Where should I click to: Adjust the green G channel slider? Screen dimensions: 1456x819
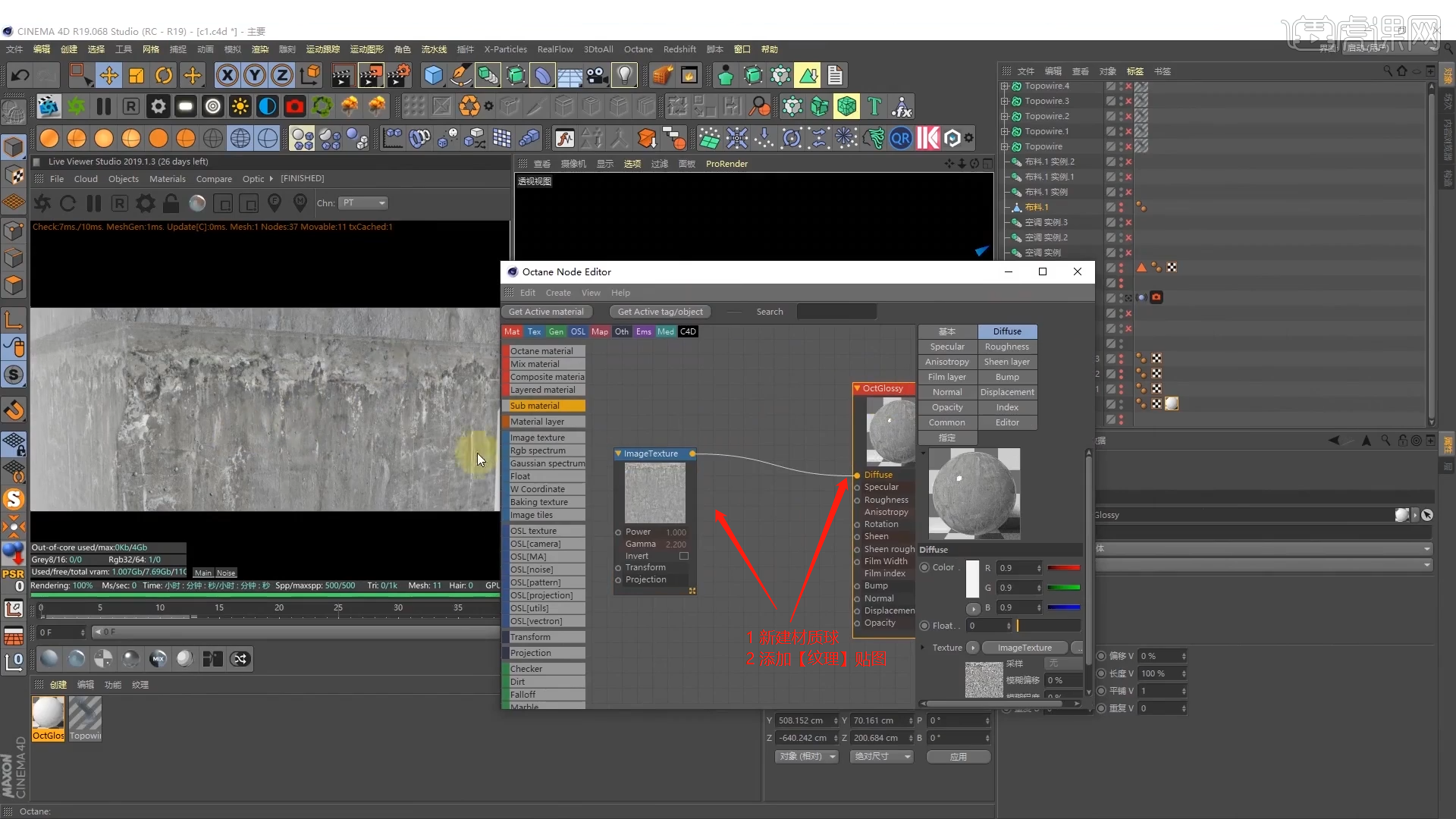(1064, 587)
